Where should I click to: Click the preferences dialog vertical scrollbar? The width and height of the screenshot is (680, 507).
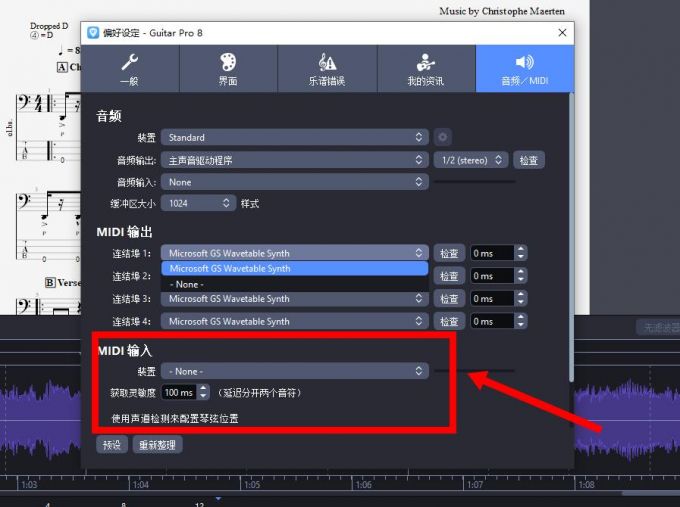(x=572, y=238)
